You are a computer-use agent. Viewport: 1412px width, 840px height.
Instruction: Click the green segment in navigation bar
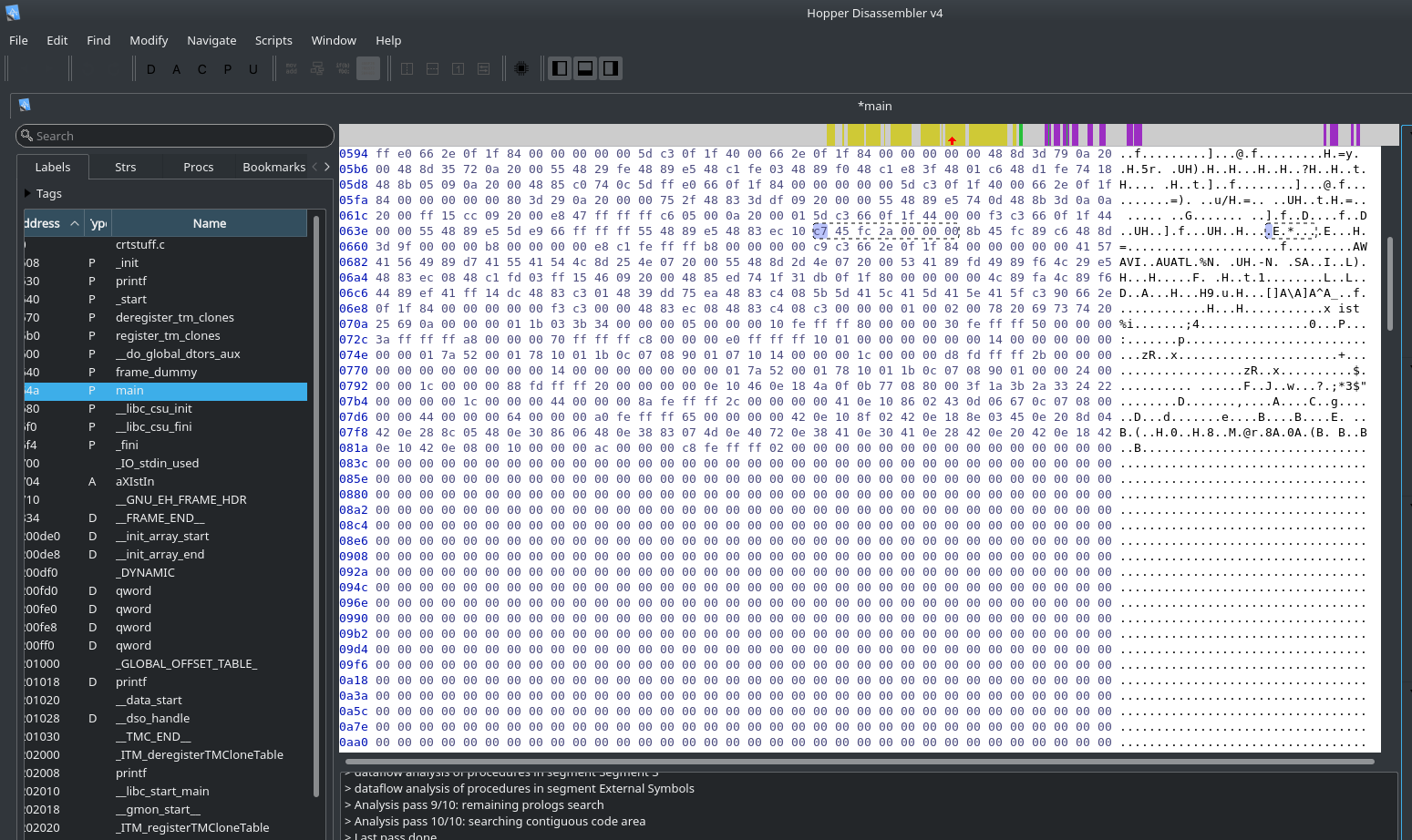coord(1020,135)
